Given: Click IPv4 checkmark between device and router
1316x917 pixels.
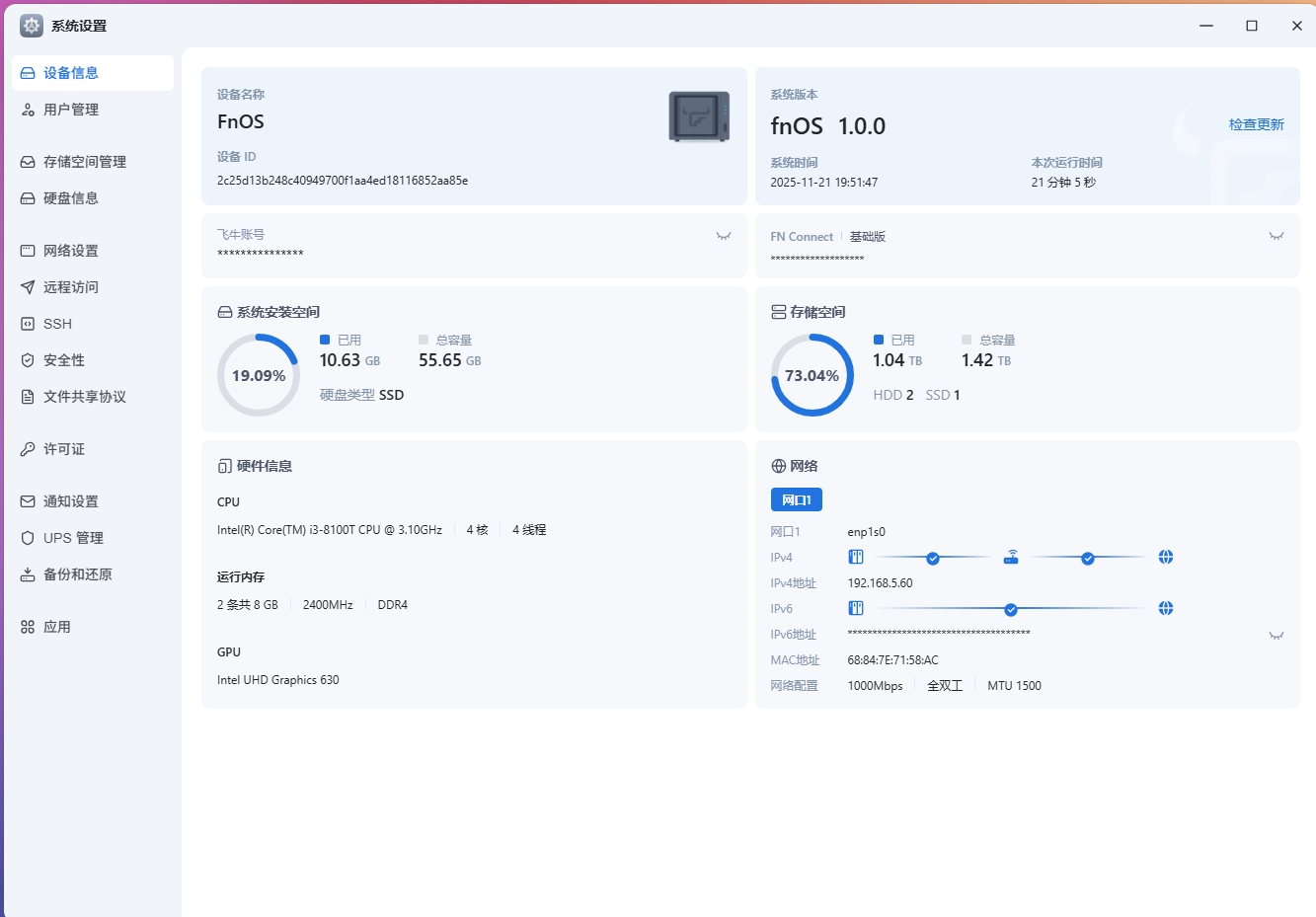Looking at the screenshot, I should 933,559.
